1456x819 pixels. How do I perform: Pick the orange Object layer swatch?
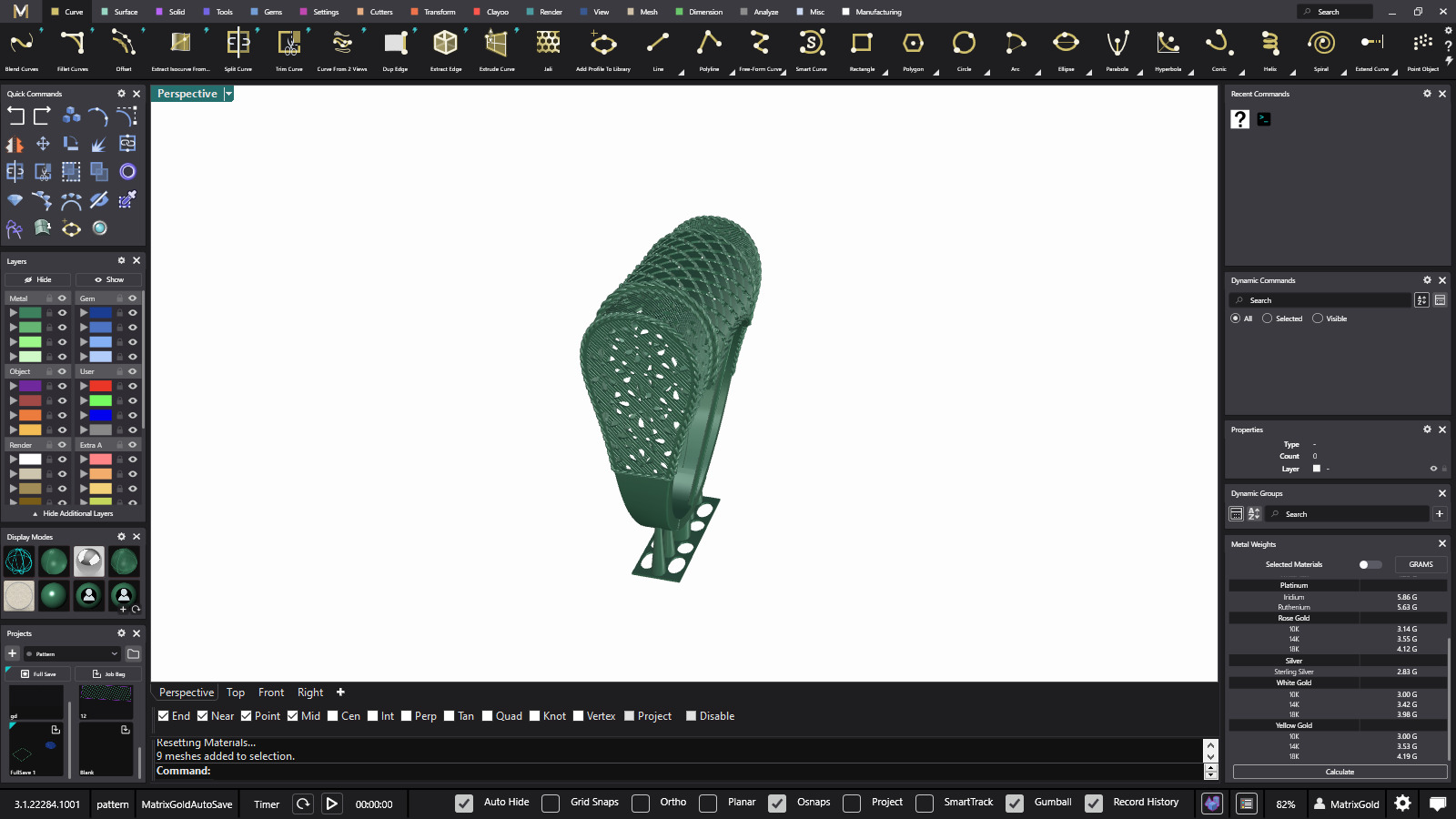[31, 415]
